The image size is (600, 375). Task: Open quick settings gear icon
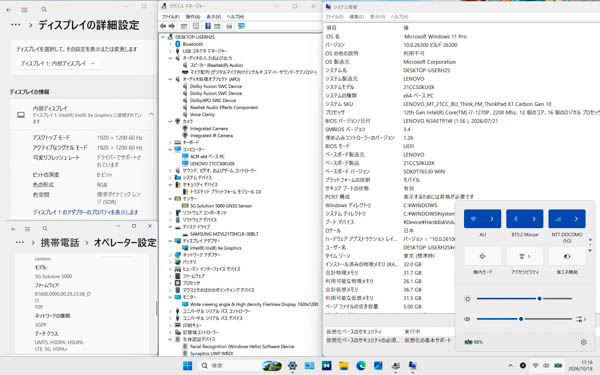pyautogui.click(x=583, y=342)
